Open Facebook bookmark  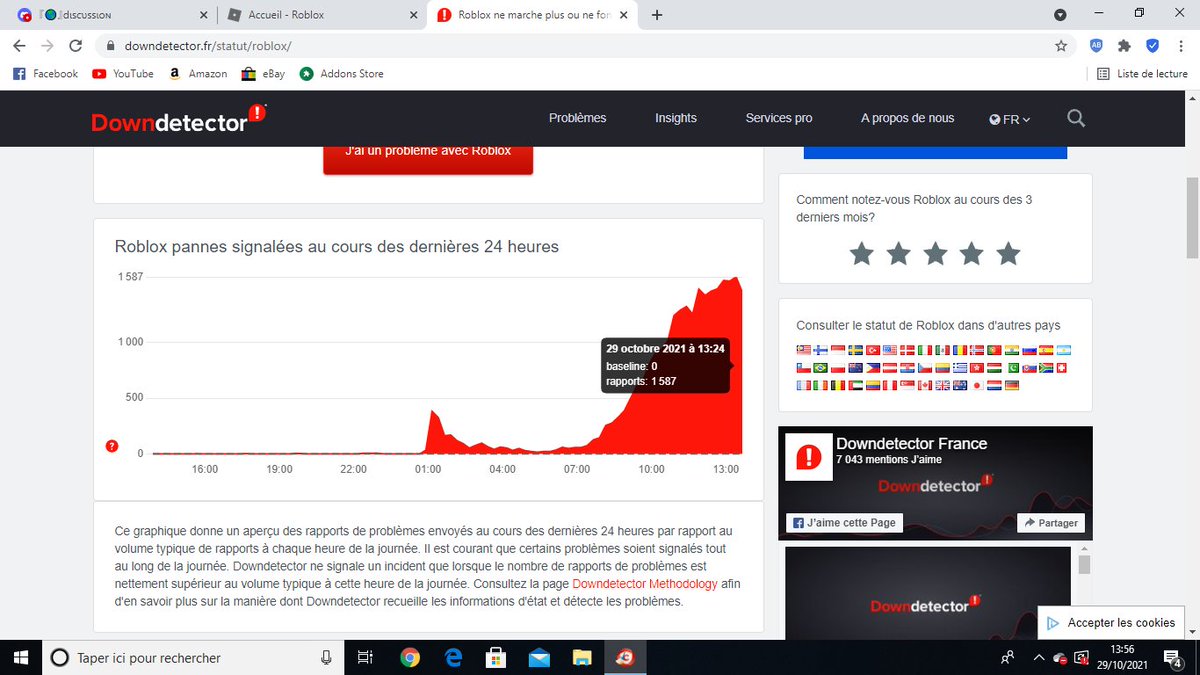(x=45, y=73)
